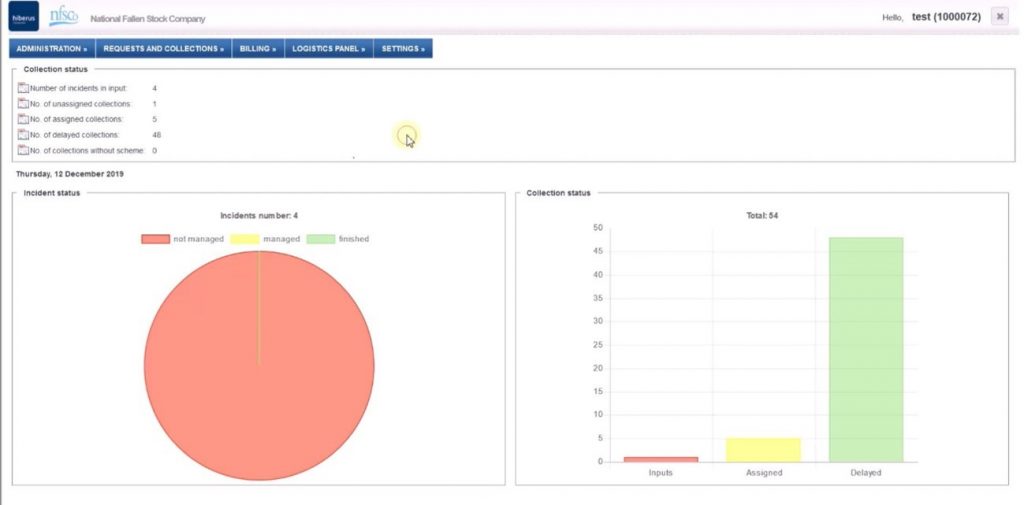Click the red Inputs bar
This screenshot has height=505, width=1024.
click(661, 459)
